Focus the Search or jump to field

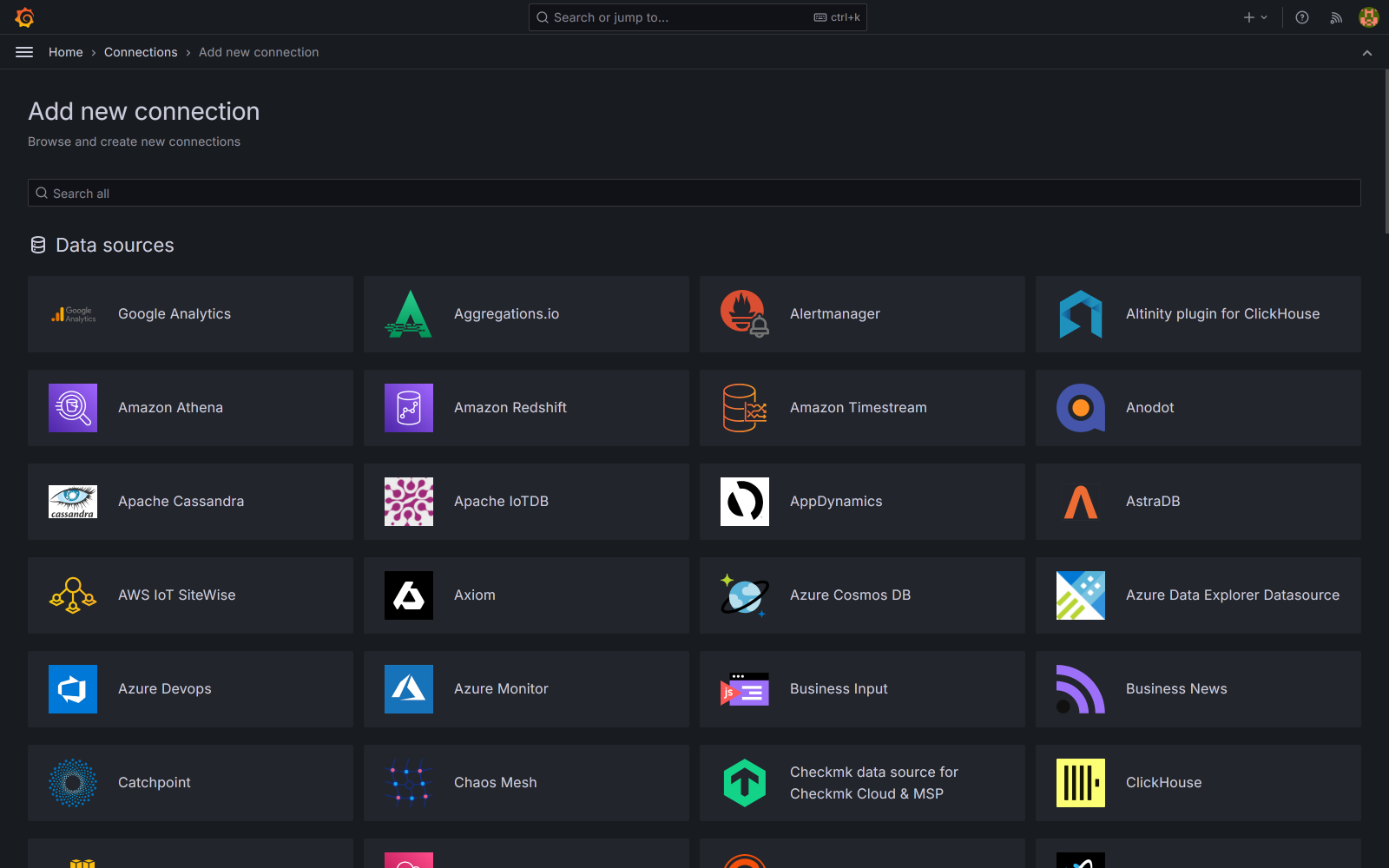pos(698,17)
